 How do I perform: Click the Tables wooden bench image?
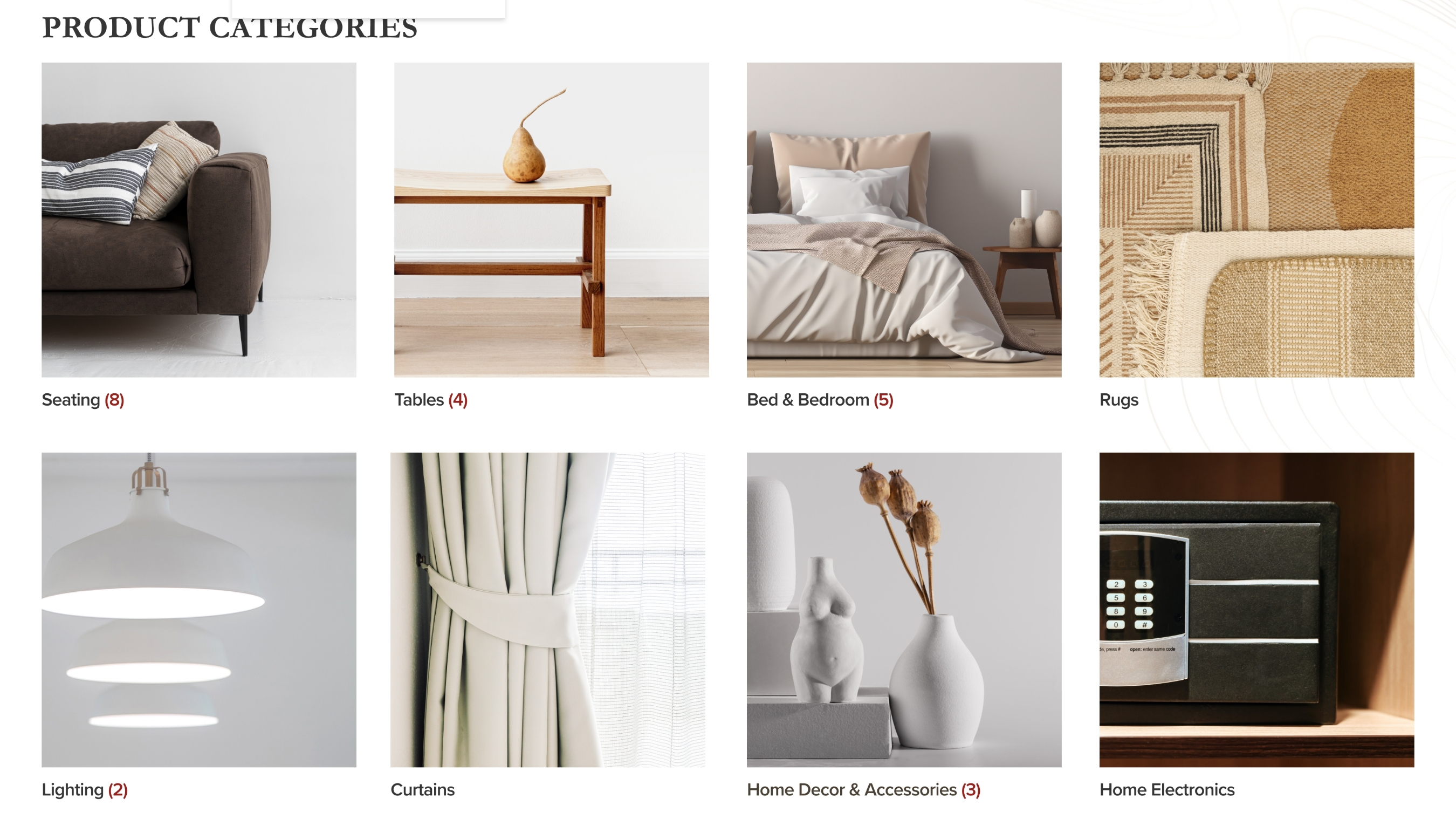coord(551,220)
